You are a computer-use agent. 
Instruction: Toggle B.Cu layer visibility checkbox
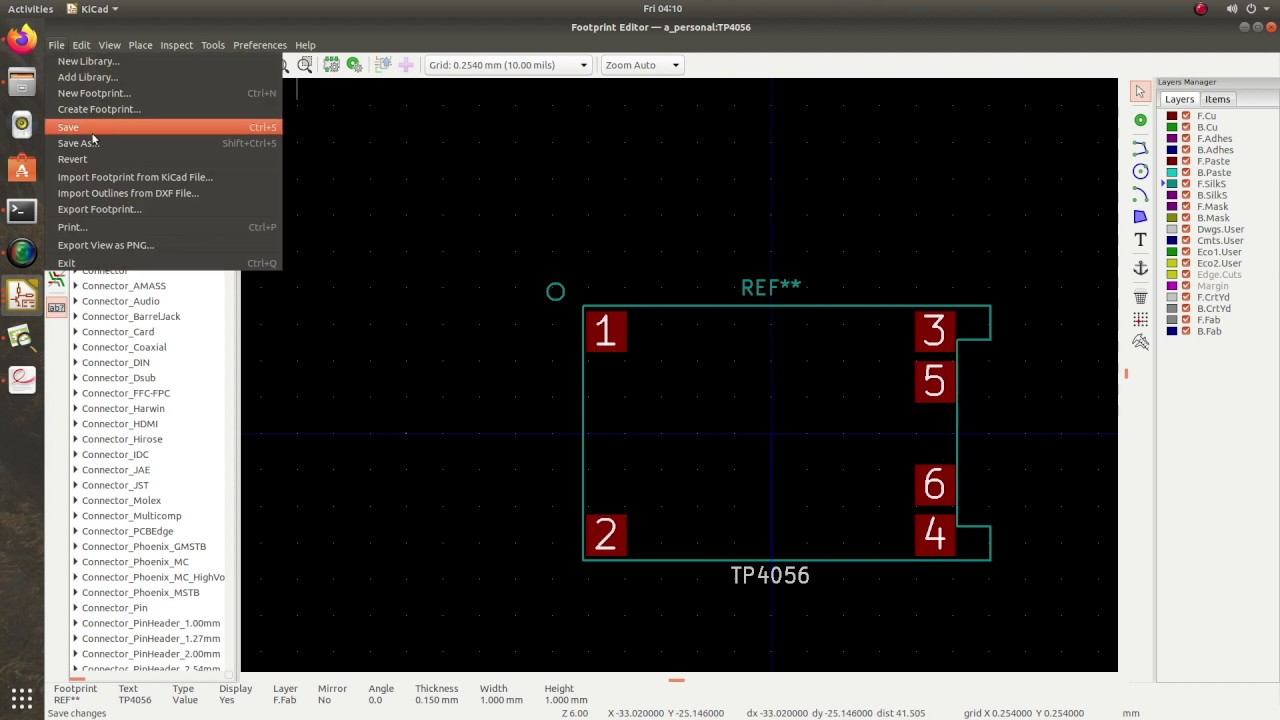pyautogui.click(x=1186, y=127)
